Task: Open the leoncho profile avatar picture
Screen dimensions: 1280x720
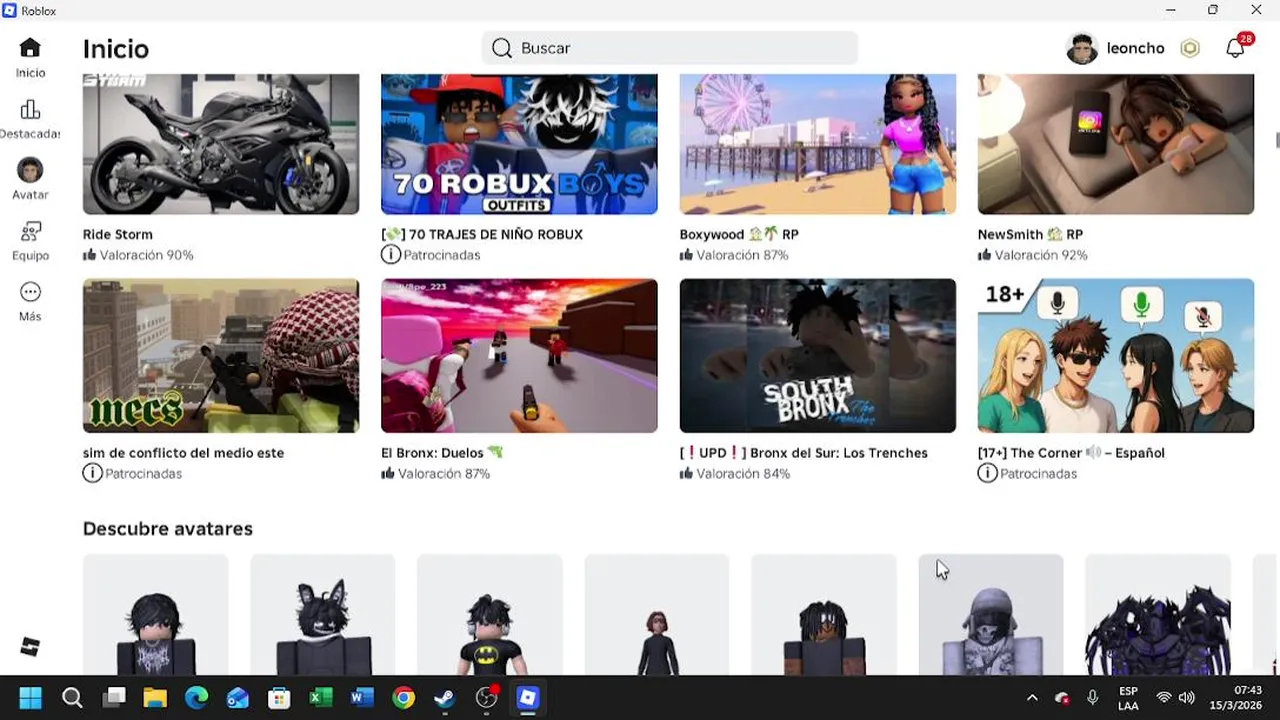Action: click(1082, 48)
